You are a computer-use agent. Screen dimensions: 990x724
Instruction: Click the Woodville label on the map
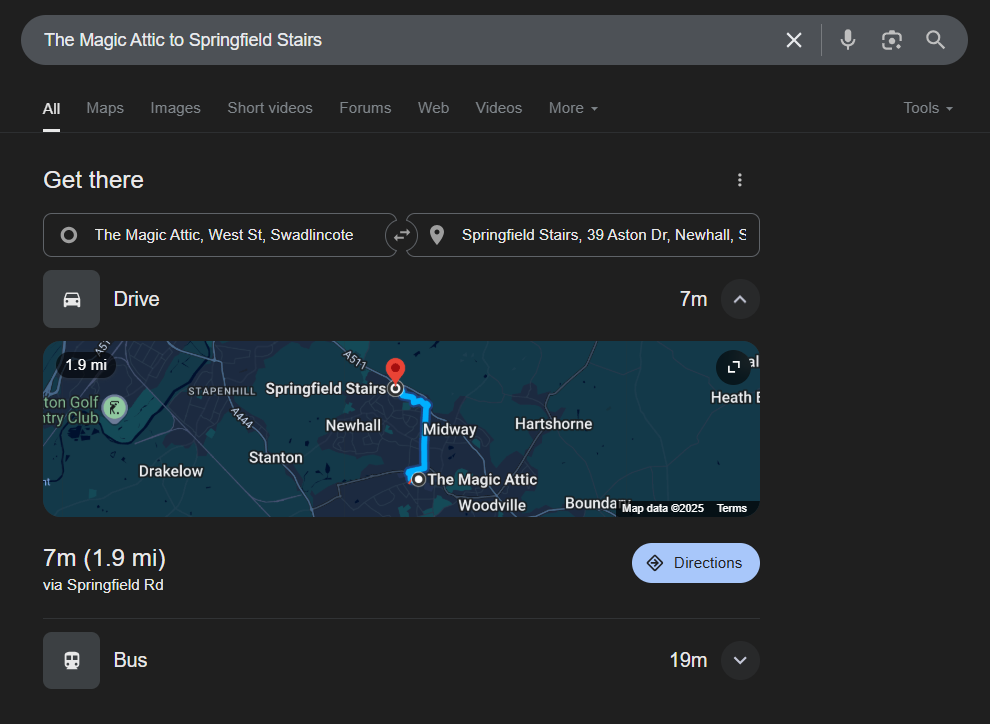(492, 505)
